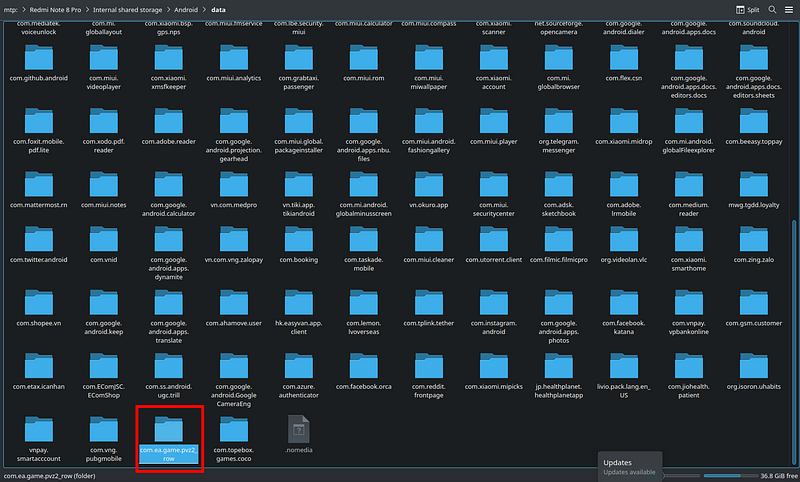Select the .nomedia file
The width and height of the screenshot is (800, 482).
click(x=298, y=435)
